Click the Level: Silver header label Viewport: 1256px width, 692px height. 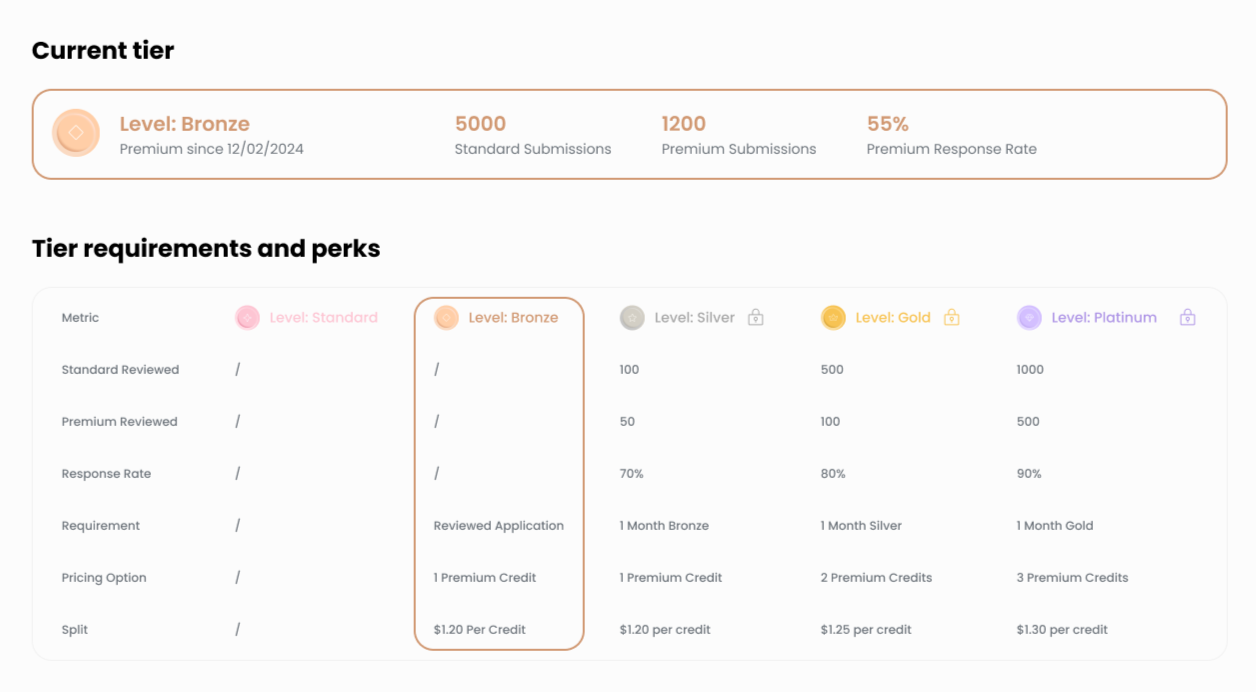click(694, 318)
